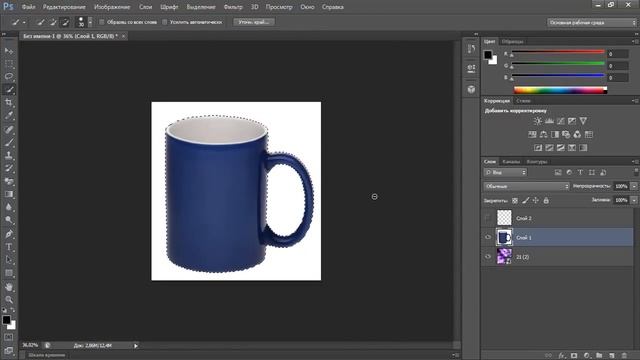Open the opacity slider dropdown arrow
Image resolution: width=640 pixels, height=360 pixels.
(634, 186)
